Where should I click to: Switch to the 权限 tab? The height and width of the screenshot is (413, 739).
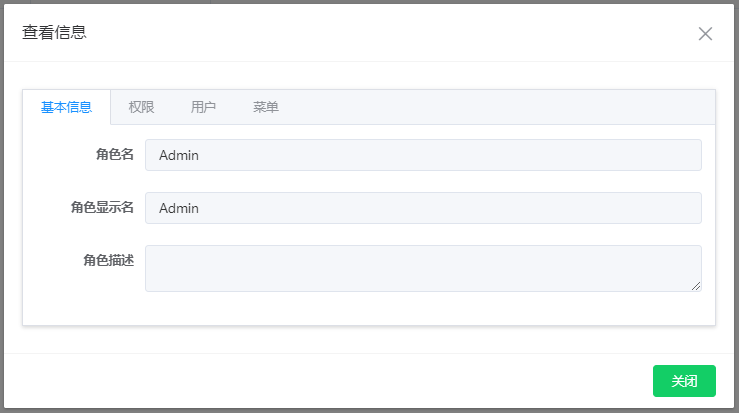click(x=141, y=107)
